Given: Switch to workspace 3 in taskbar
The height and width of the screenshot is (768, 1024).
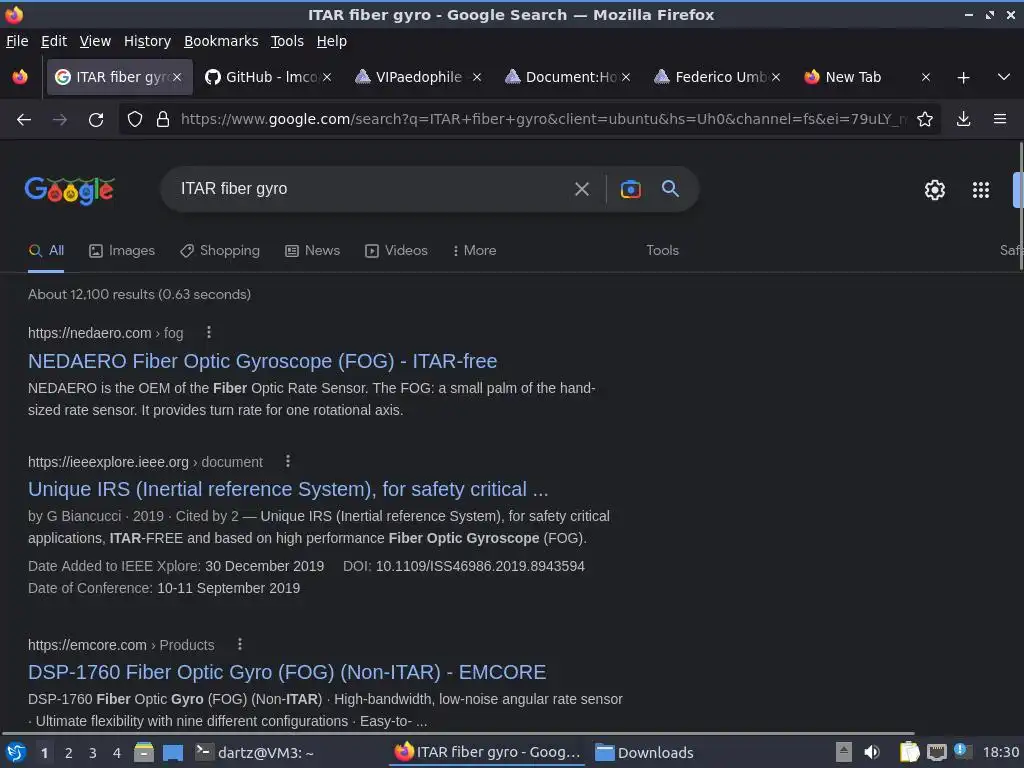Looking at the screenshot, I should pyautogui.click(x=93, y=753).
